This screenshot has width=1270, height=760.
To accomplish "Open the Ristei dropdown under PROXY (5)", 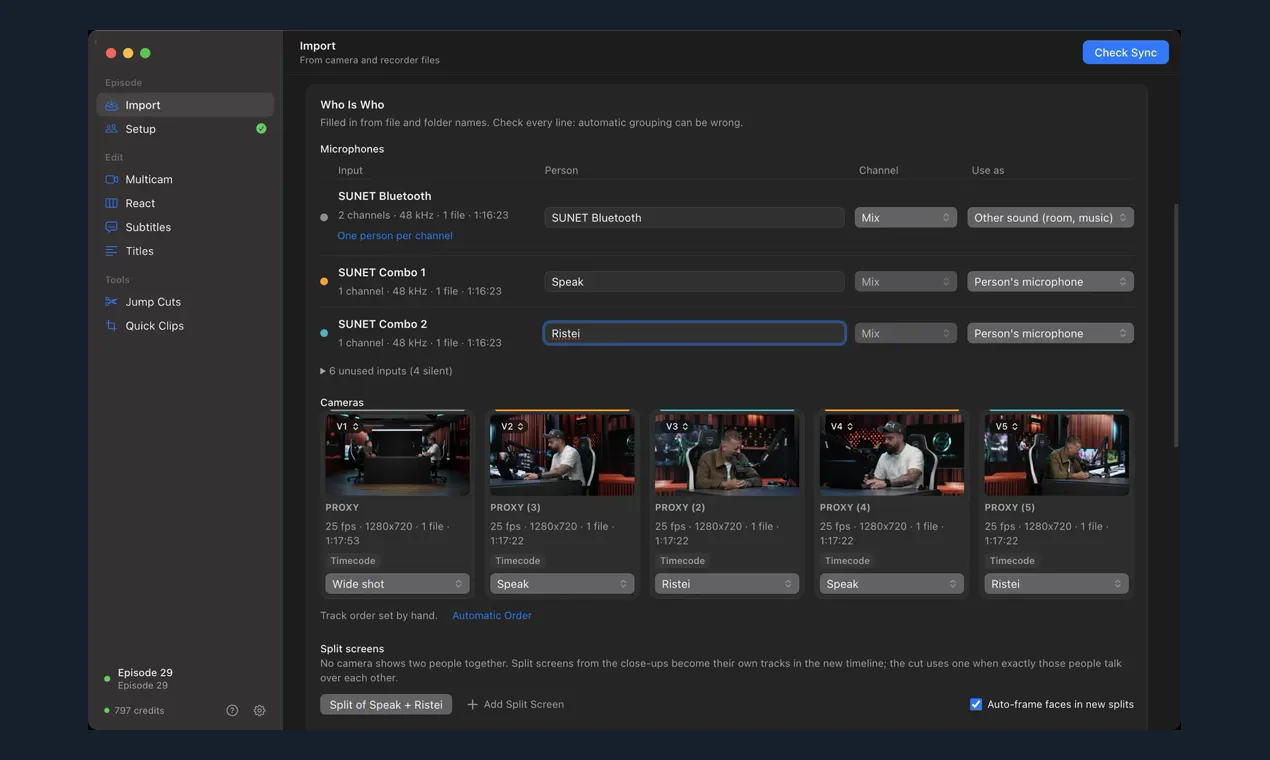I will (1057, 584).
